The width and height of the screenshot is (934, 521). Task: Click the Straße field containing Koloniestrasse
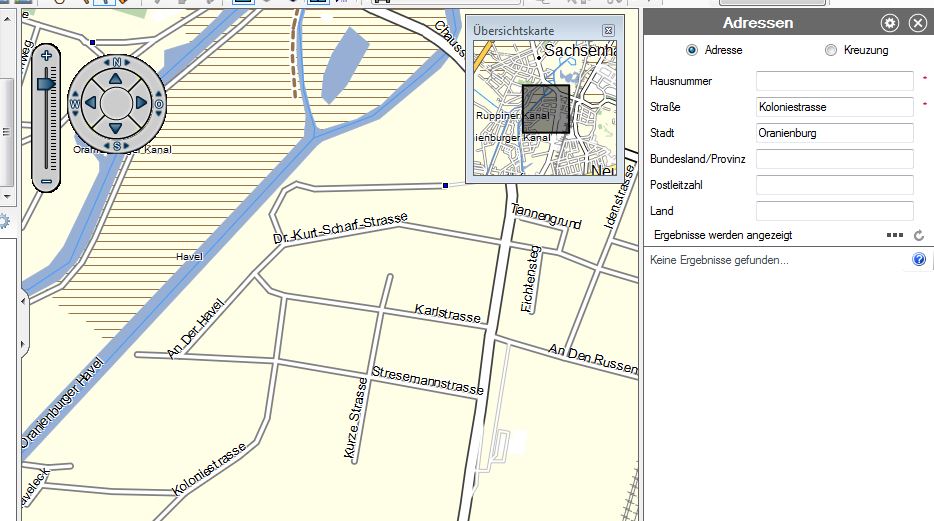834,107
